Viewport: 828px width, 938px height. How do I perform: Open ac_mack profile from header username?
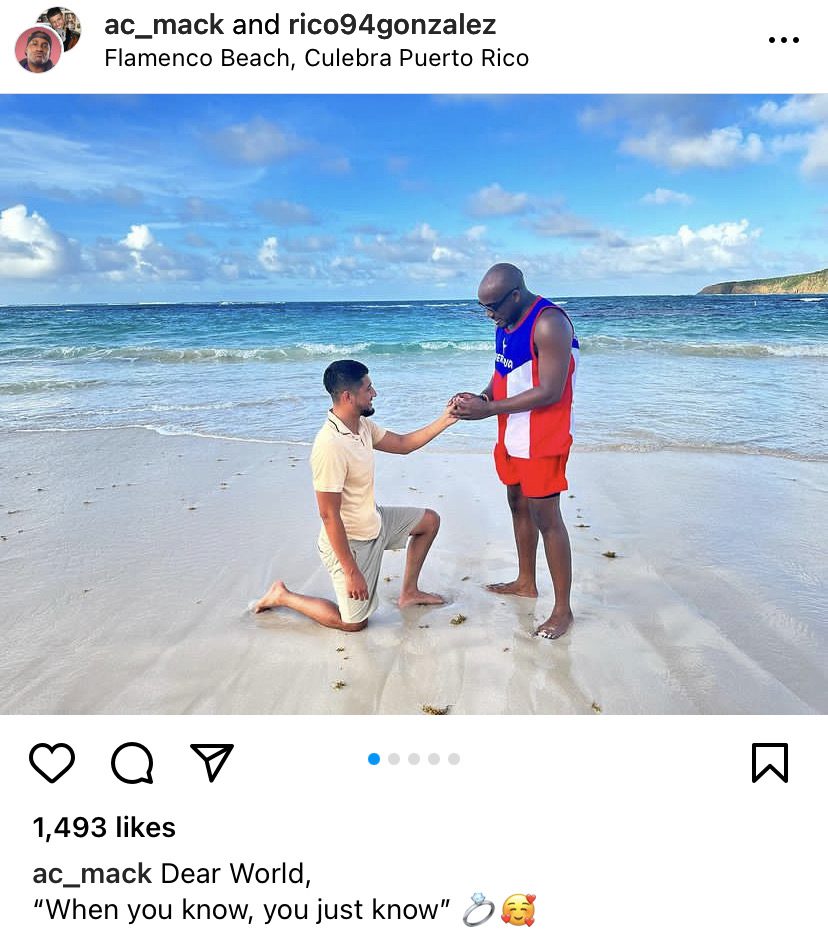[164, 25]
